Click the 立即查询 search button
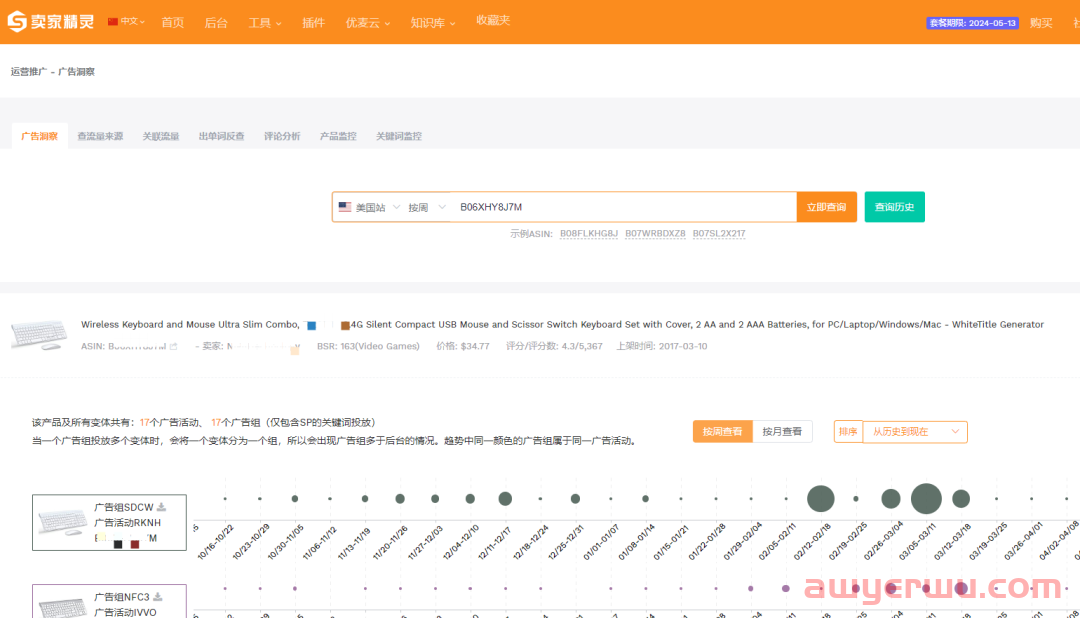This screenshot has width=1080, height=618. [826, 207]
